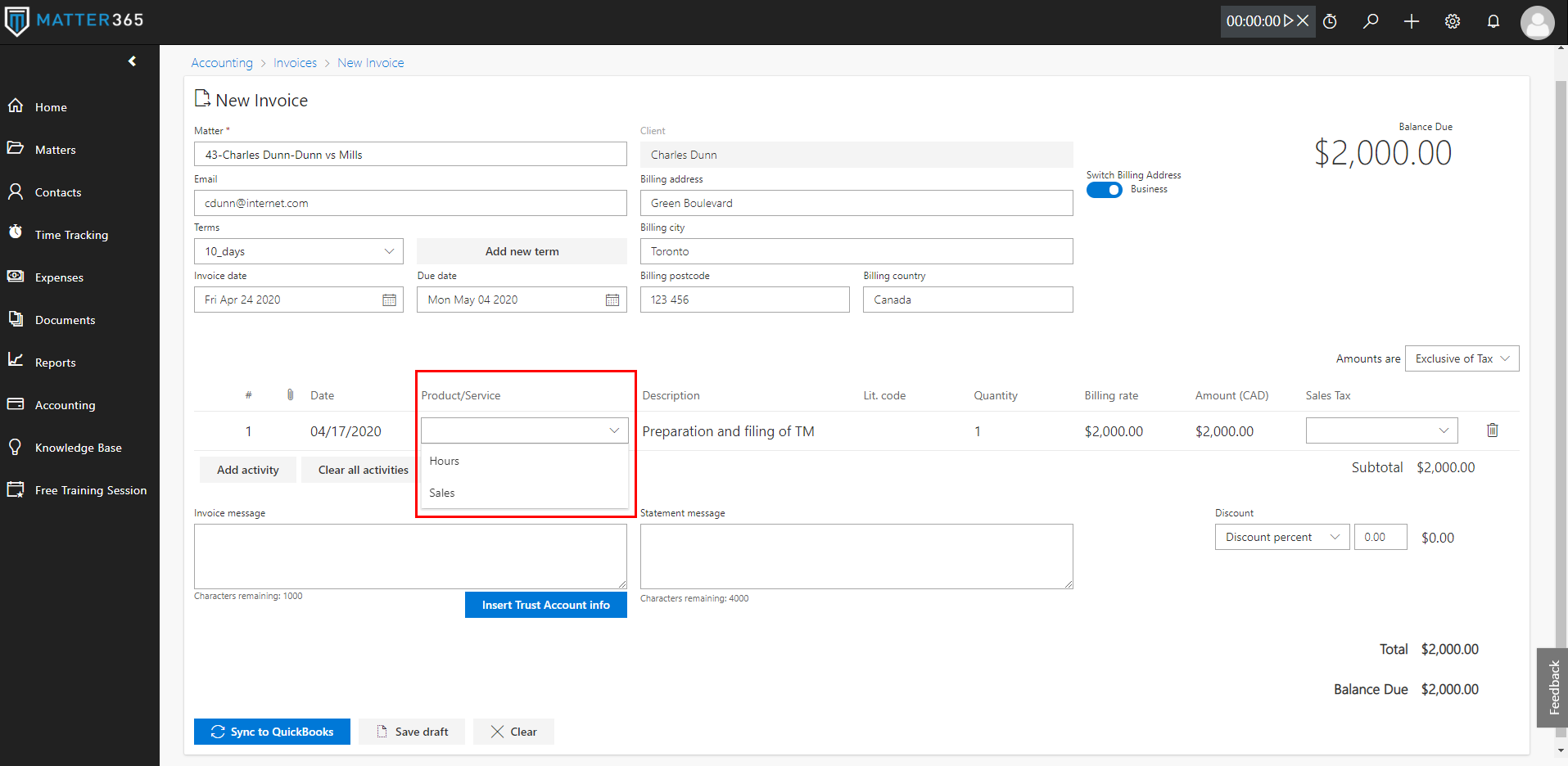Click Insert Trust Account info button
The height and width of the screenshot is (766, 1568).
(546, 605)
